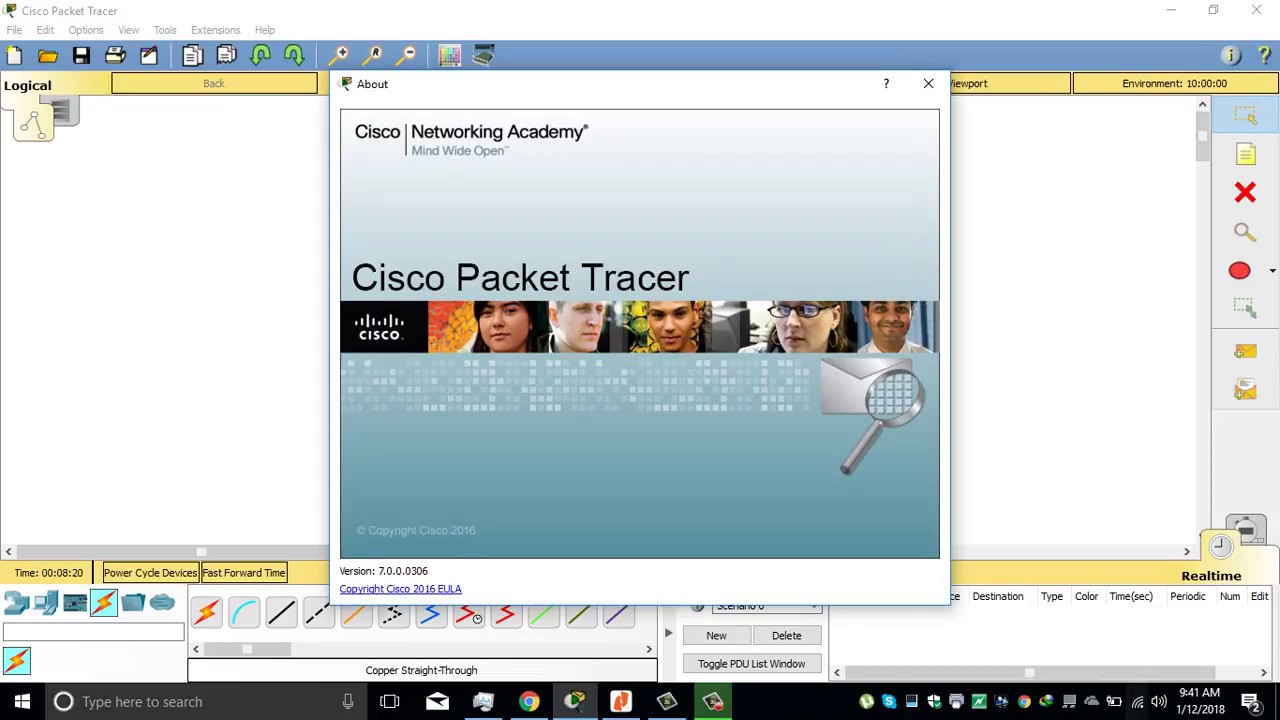Click the Copy toolbar icon
The height and width of the screenshot is (720, 1280).
click(x=192, y=56)
